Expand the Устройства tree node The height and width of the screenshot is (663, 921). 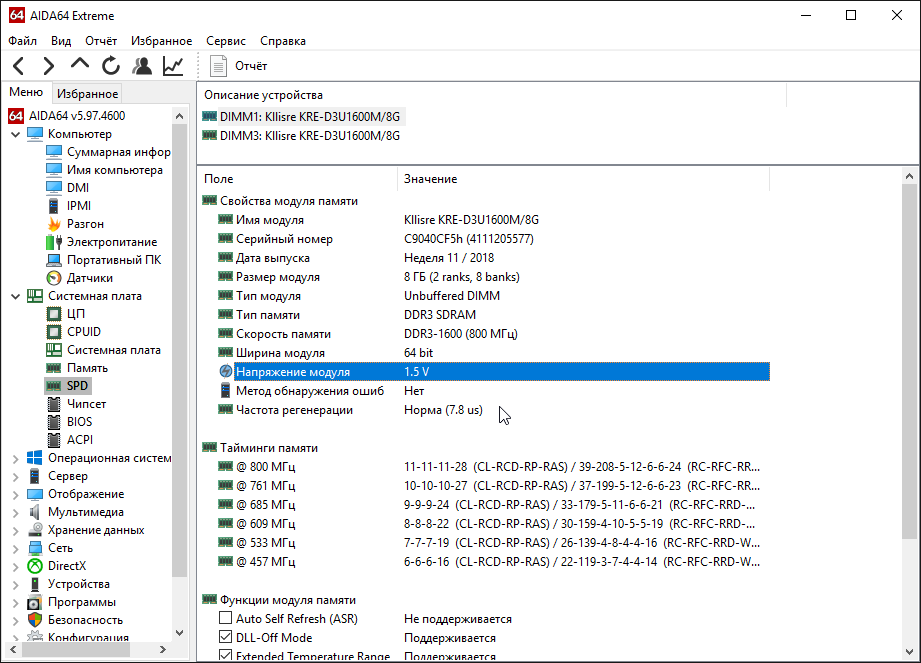point(16,585)
